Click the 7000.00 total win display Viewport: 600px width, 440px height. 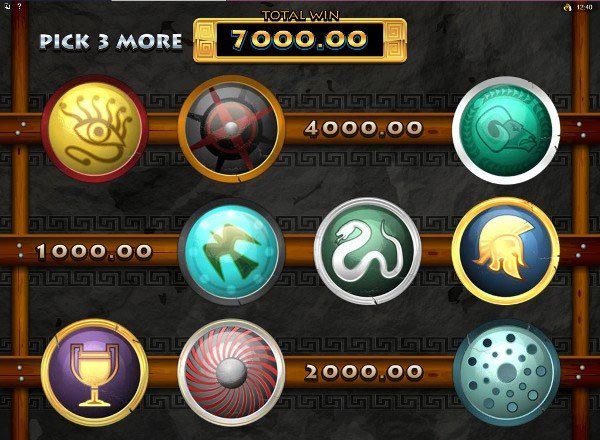click(300, 39)
